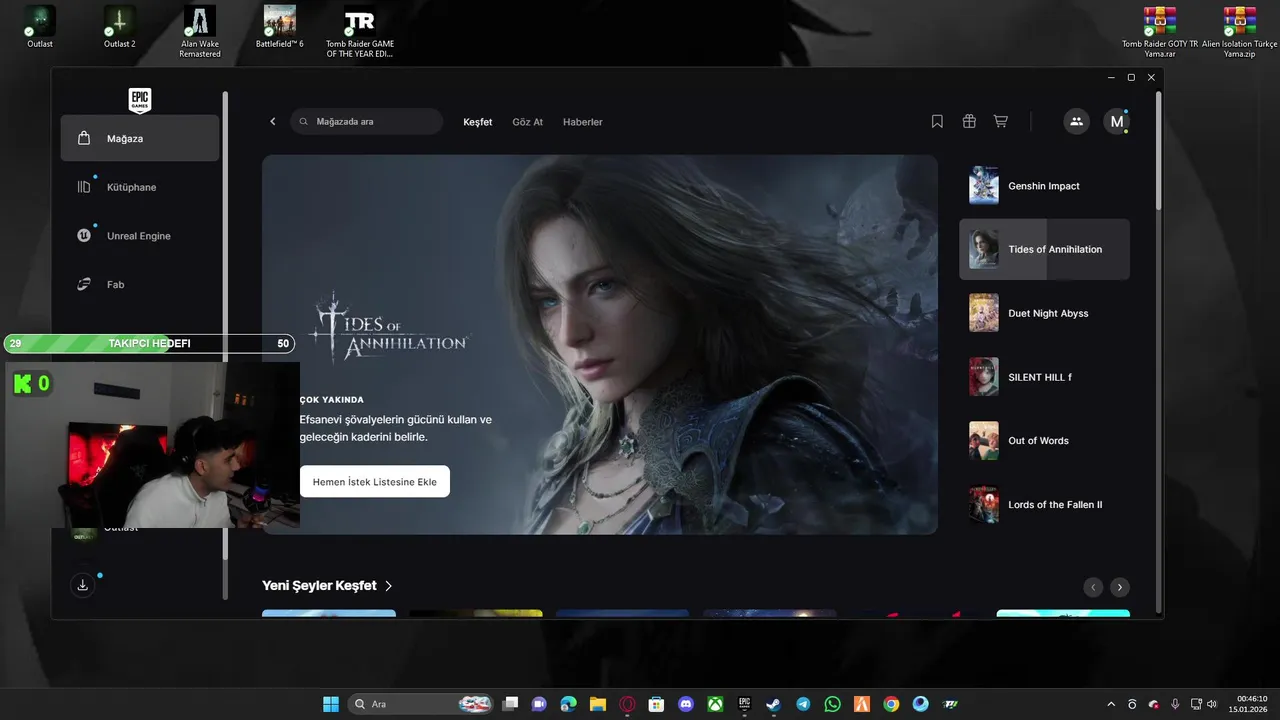Open the wishlist bookmark icon
The width and height of the screenshot is (1280, 720).
(937, 122)
